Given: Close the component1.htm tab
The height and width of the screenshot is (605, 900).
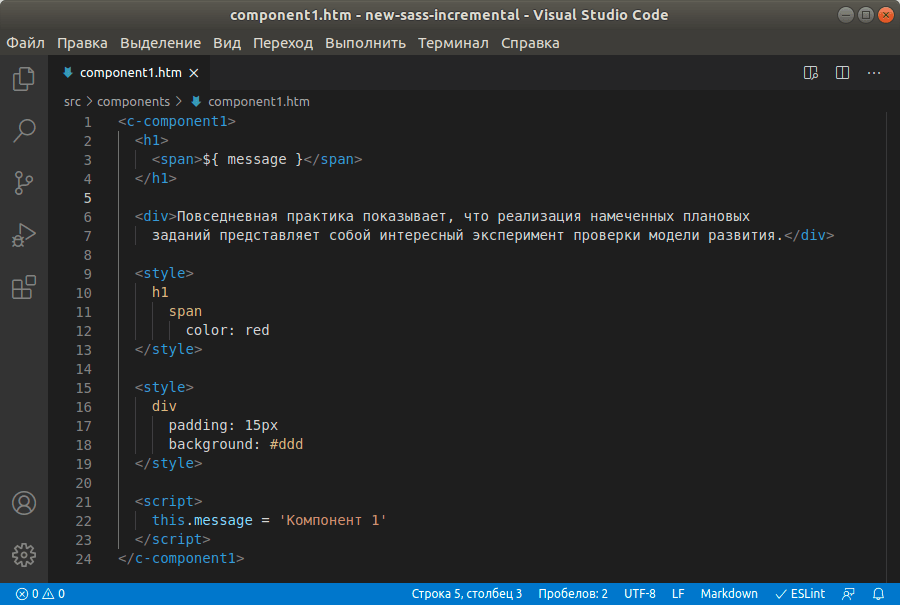Looking at the screenshot, I should [x=194, y=73].
